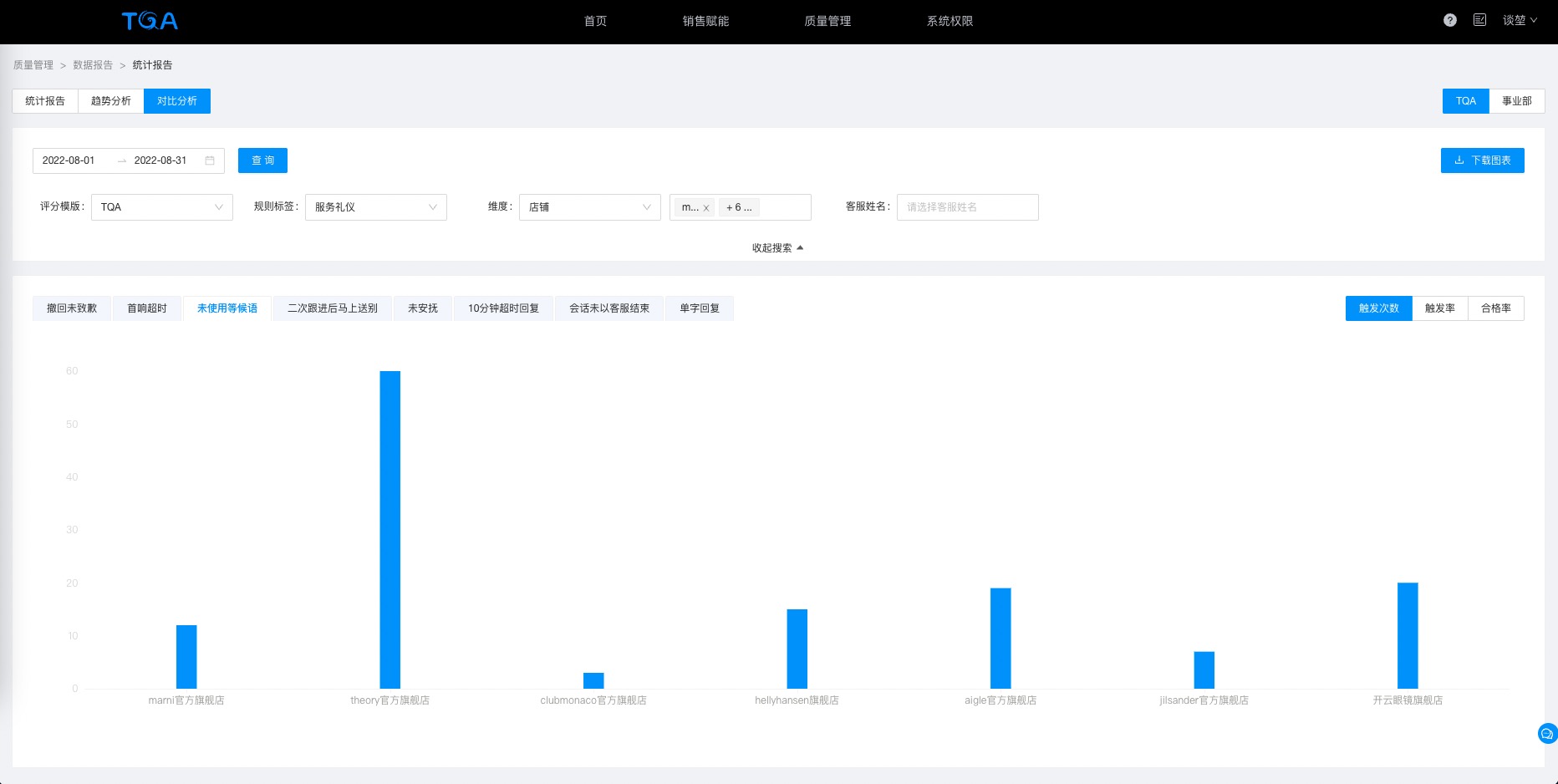Image resolution: width=1558 pixels, height=784 pixels.
Task: Select the 二次跟进后马上送别 rule tab
Action: coord(333,308)
